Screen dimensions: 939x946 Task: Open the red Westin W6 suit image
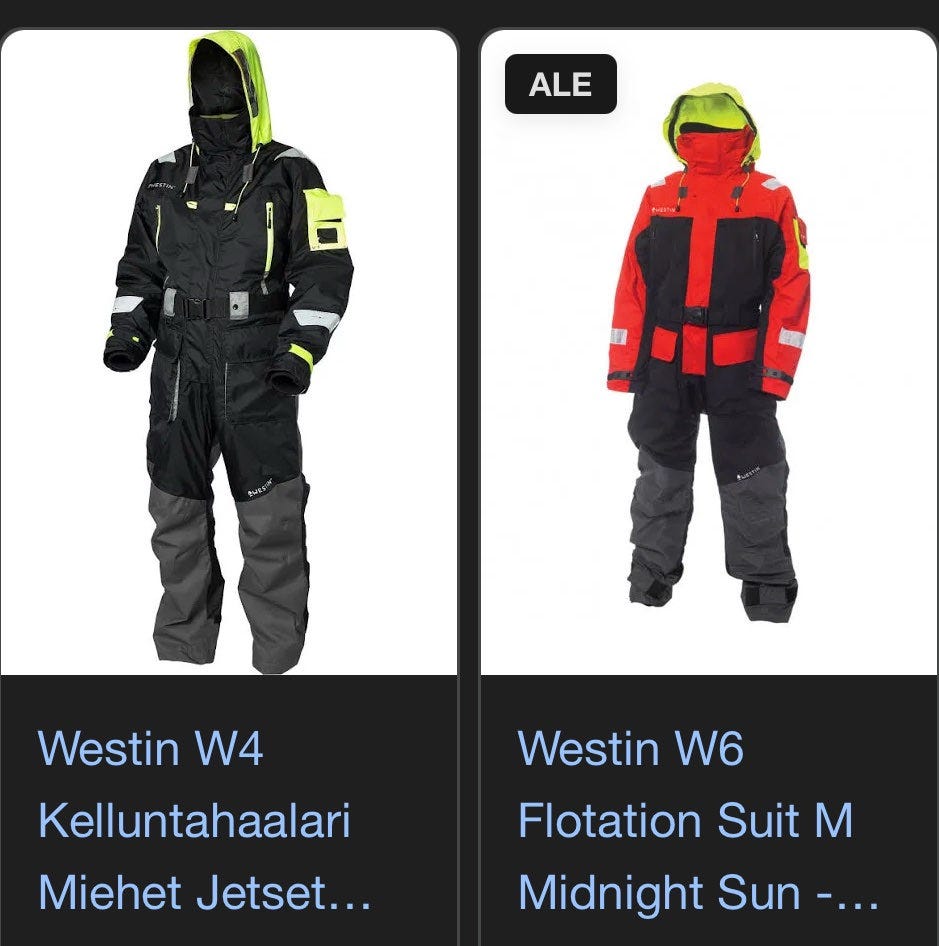[708, 352]
